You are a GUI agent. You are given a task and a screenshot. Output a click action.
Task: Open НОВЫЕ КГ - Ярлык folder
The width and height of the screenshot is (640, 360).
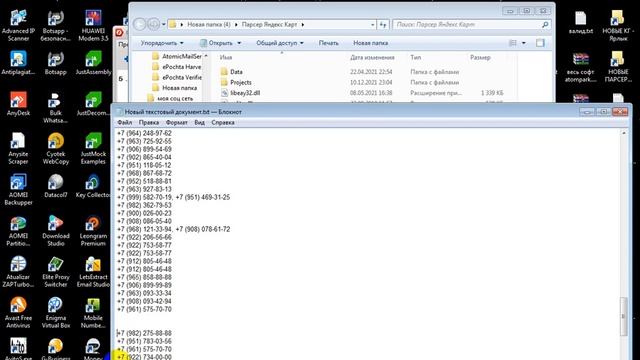(618, 26)
